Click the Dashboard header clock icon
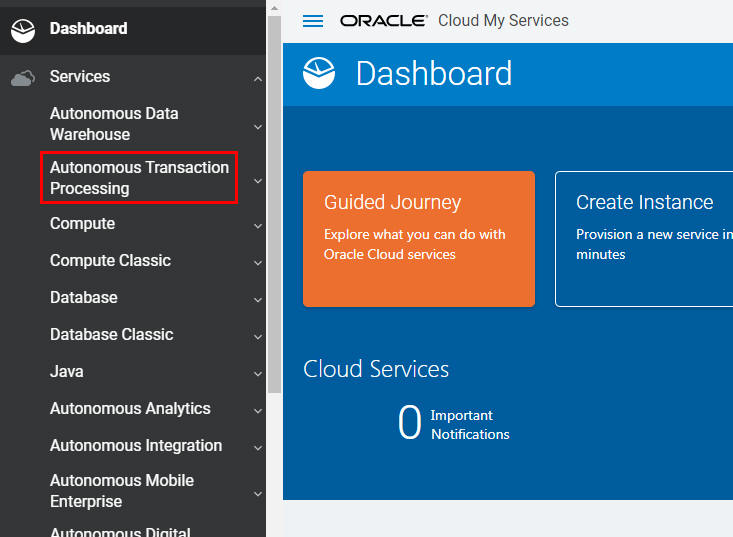 pos(319,73)
